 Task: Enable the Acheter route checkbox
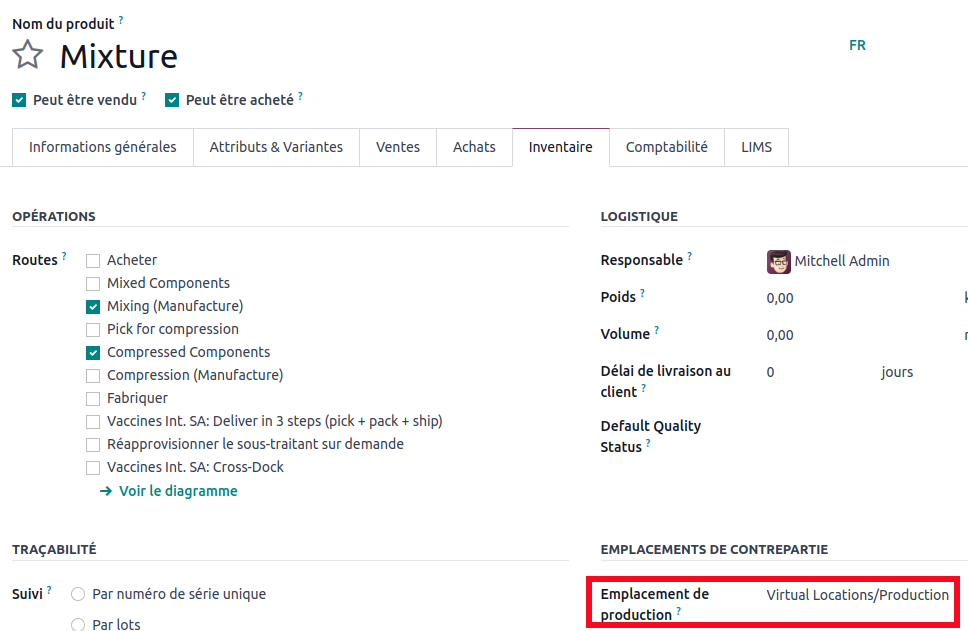[x=93, y=260]
